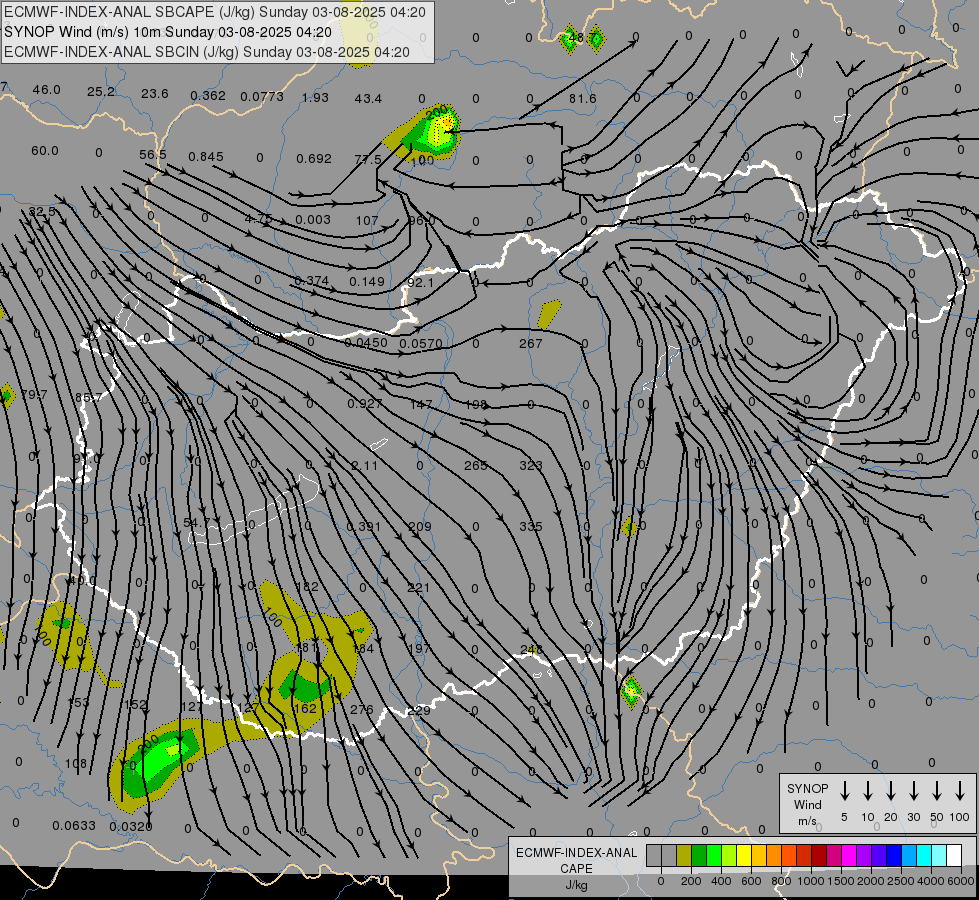Click the CAPE label in the color legend
Image resolution: width=979 pixels, height=900 pixels.
[x=576, y=869]
